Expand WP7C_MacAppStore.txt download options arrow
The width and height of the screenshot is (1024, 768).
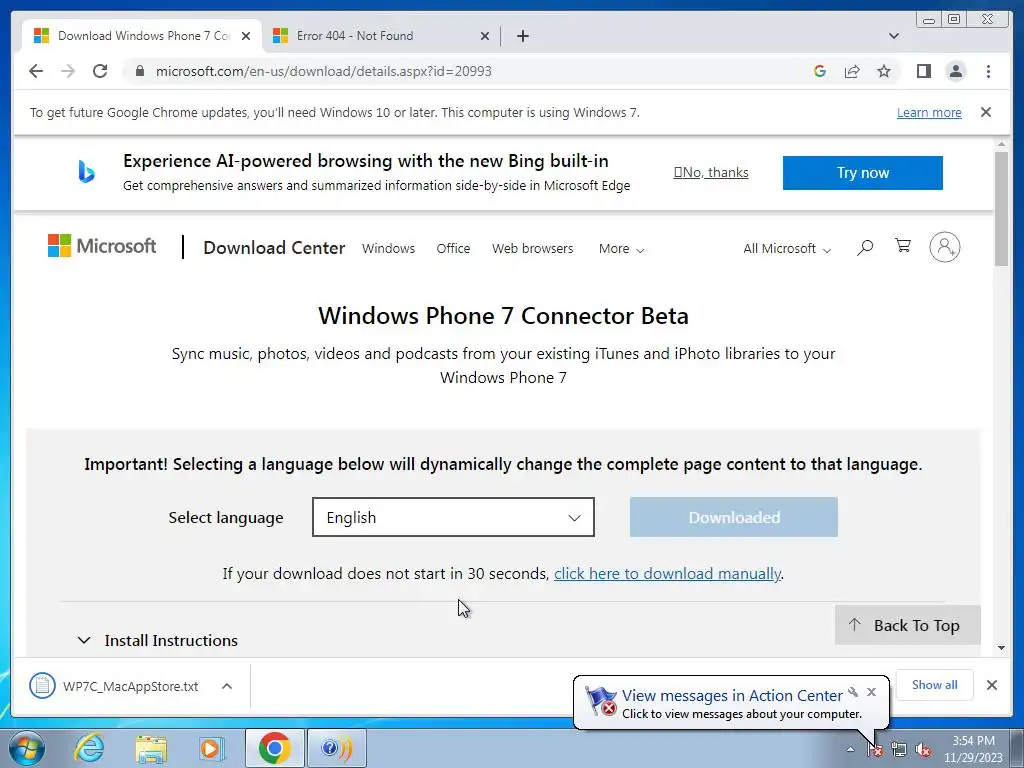point(227,686)
